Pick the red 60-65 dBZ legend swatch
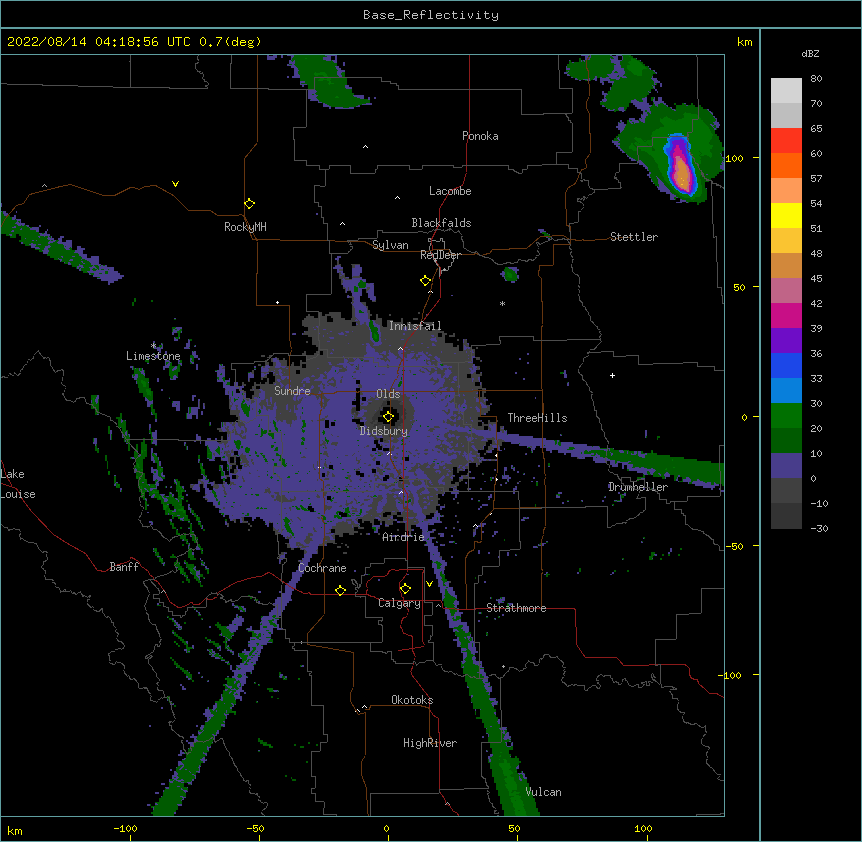 [x=786, y=141]
